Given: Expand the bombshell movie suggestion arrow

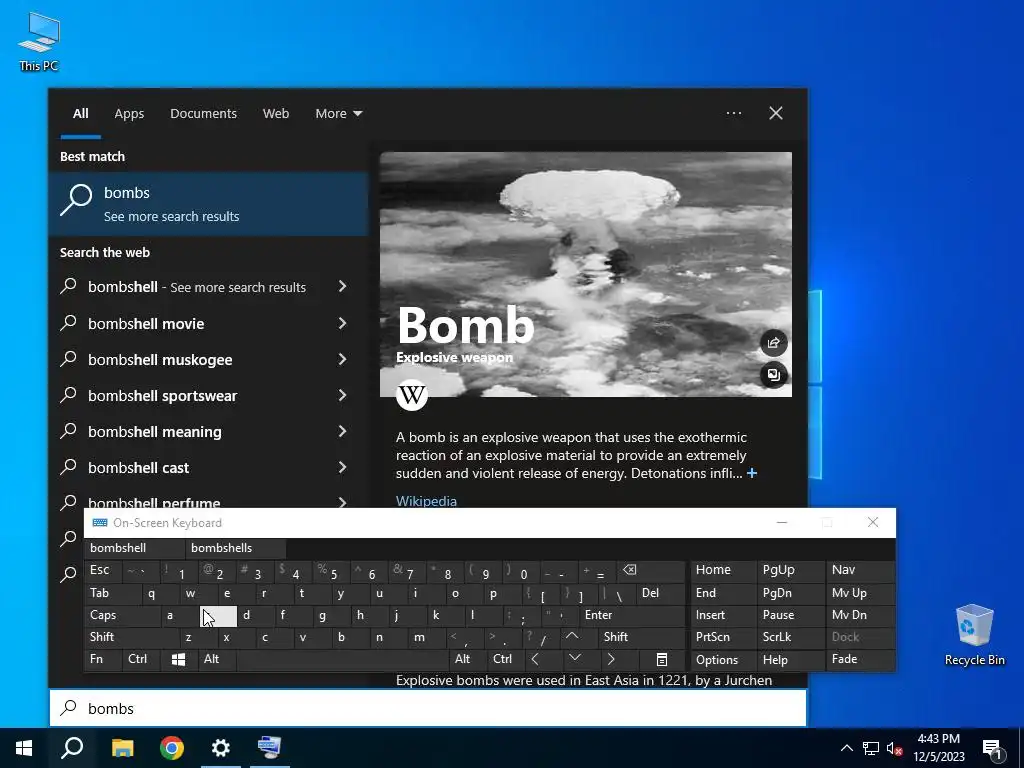Looking at the screenshot, I should tap(342, 323).
